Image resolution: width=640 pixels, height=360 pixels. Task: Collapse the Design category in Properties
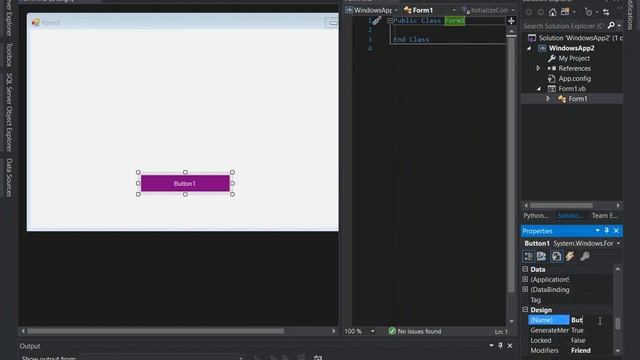pyautogui.click(x=525, y=310)
